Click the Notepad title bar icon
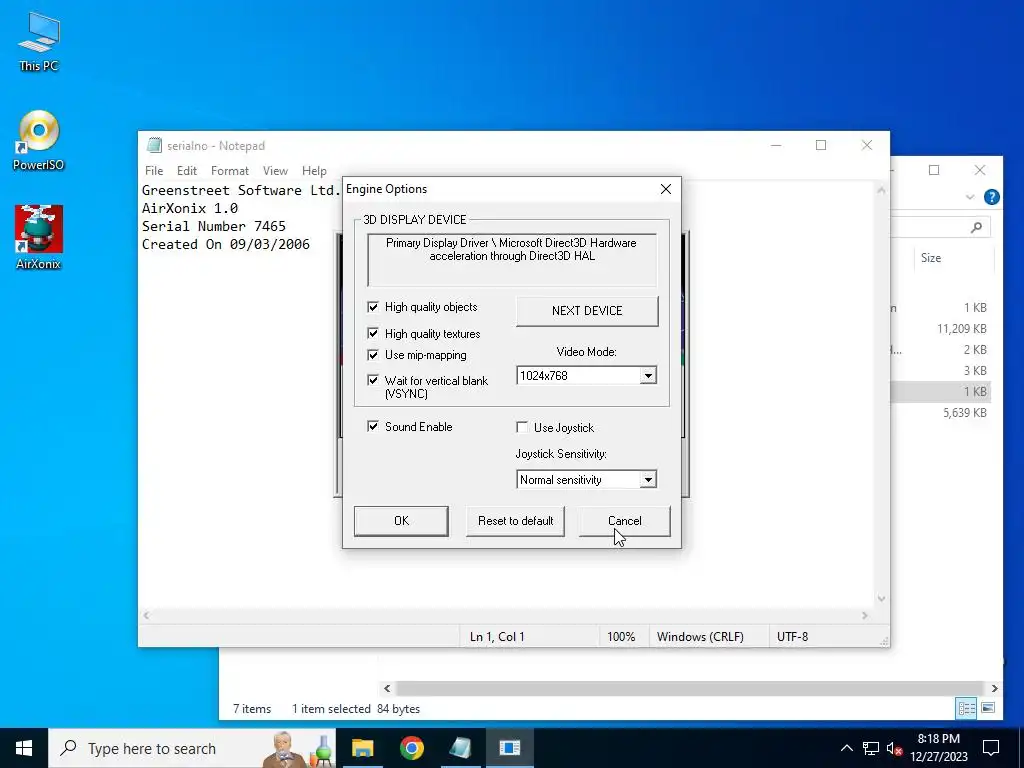 point(154,146)
